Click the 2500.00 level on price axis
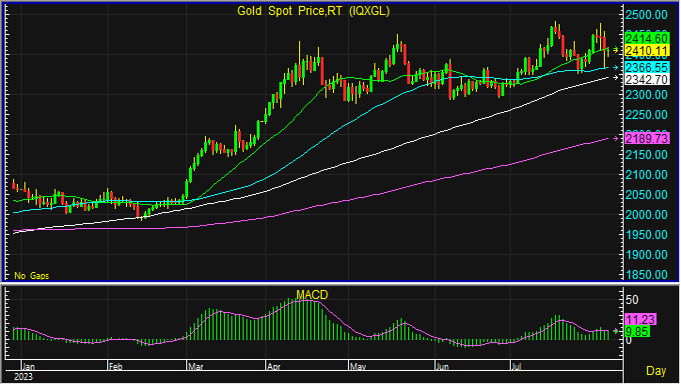This screenshot has height=385, width=681. (647, 15)
